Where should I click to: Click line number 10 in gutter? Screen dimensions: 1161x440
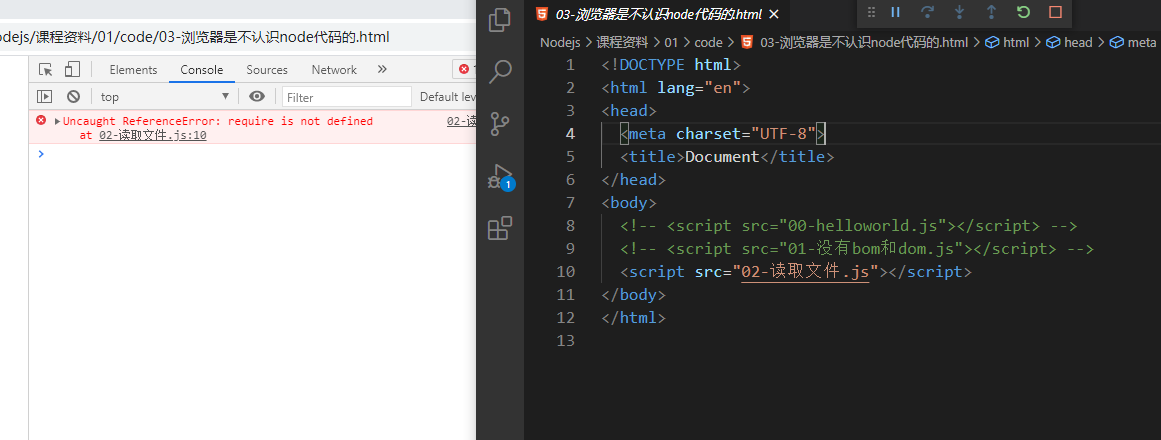(x=566, y=272)
